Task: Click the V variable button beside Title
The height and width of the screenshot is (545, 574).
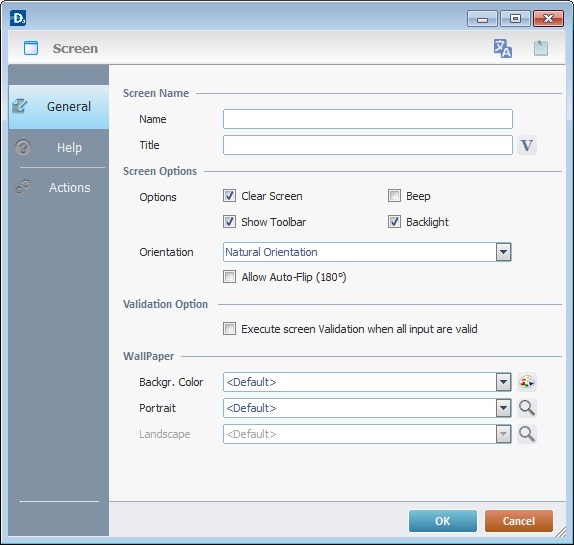Action: coord(527,145)
